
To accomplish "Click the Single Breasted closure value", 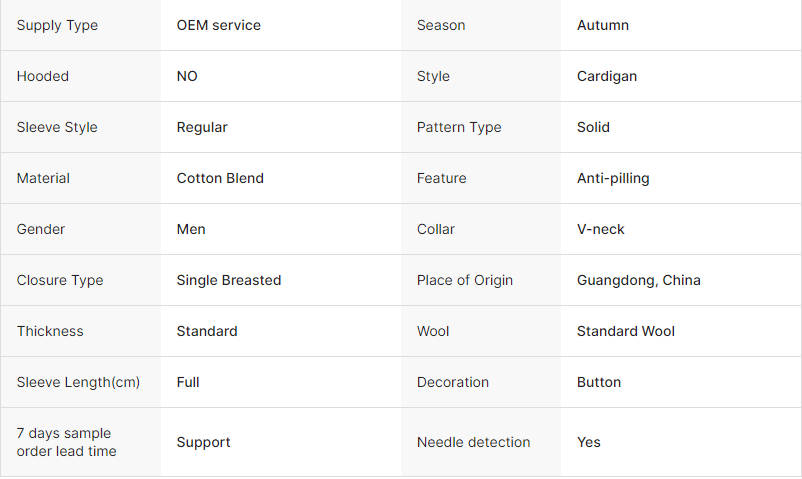I will pyautogui.click(x=229, y=280).
